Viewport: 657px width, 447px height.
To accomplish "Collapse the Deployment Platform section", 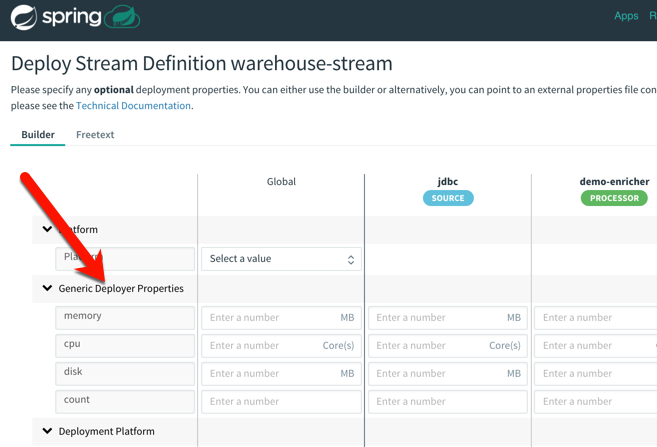I will 47,432.
